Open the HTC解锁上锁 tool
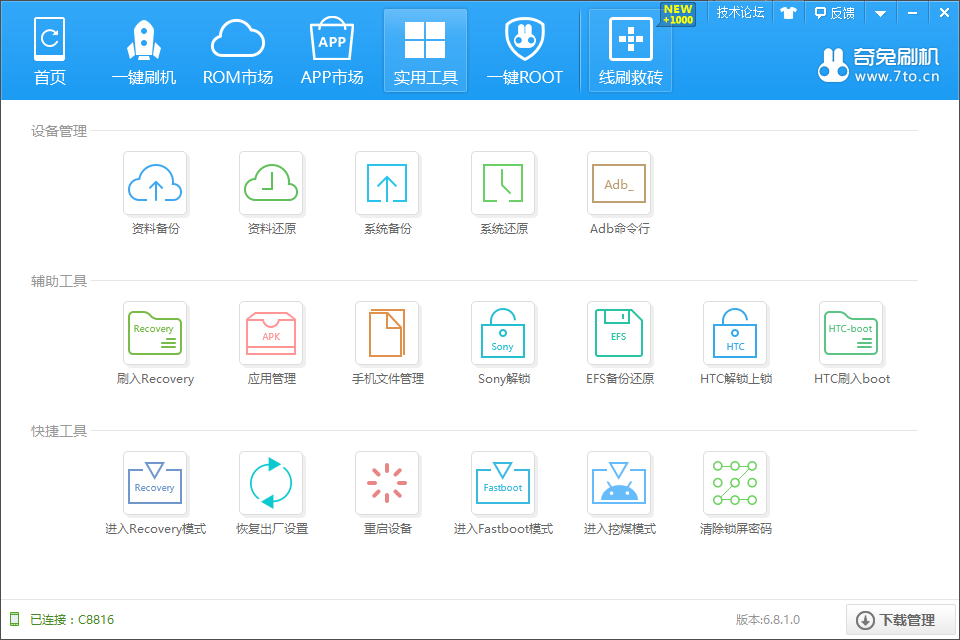This screenshot has width=960, height=640. (735, 333)
